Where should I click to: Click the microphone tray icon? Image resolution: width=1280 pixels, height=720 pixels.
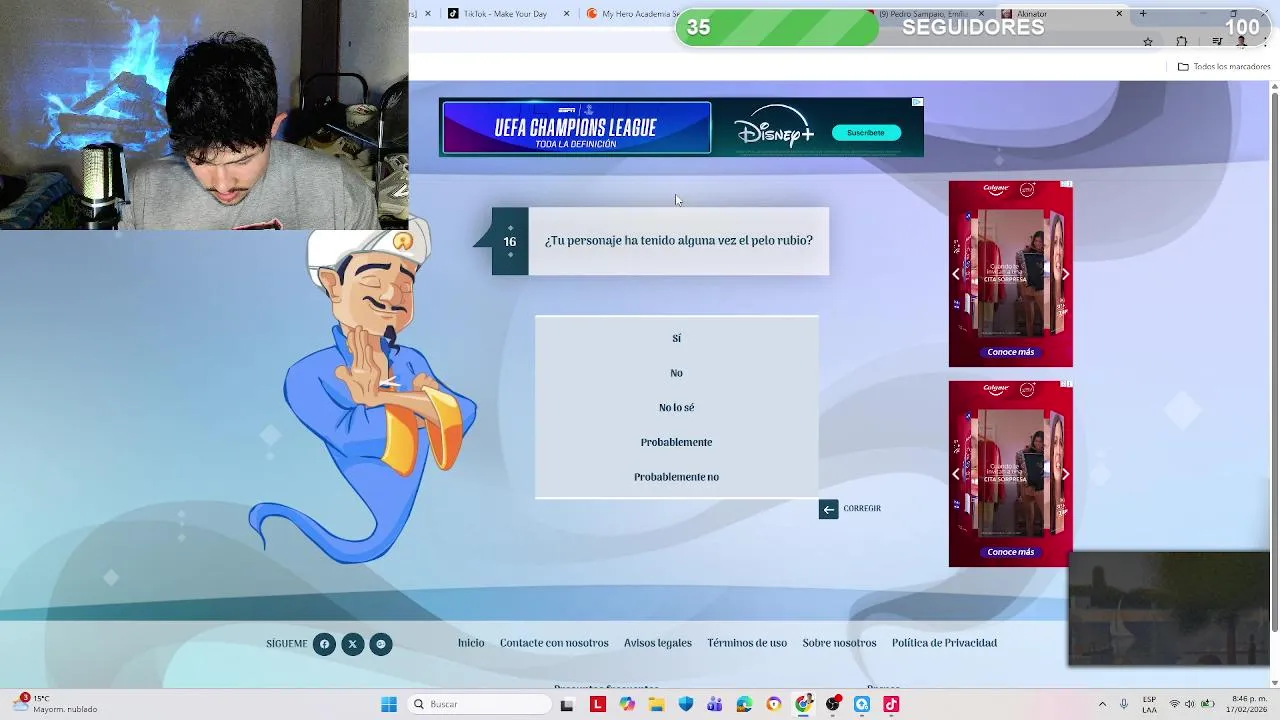coord(1124,705)
